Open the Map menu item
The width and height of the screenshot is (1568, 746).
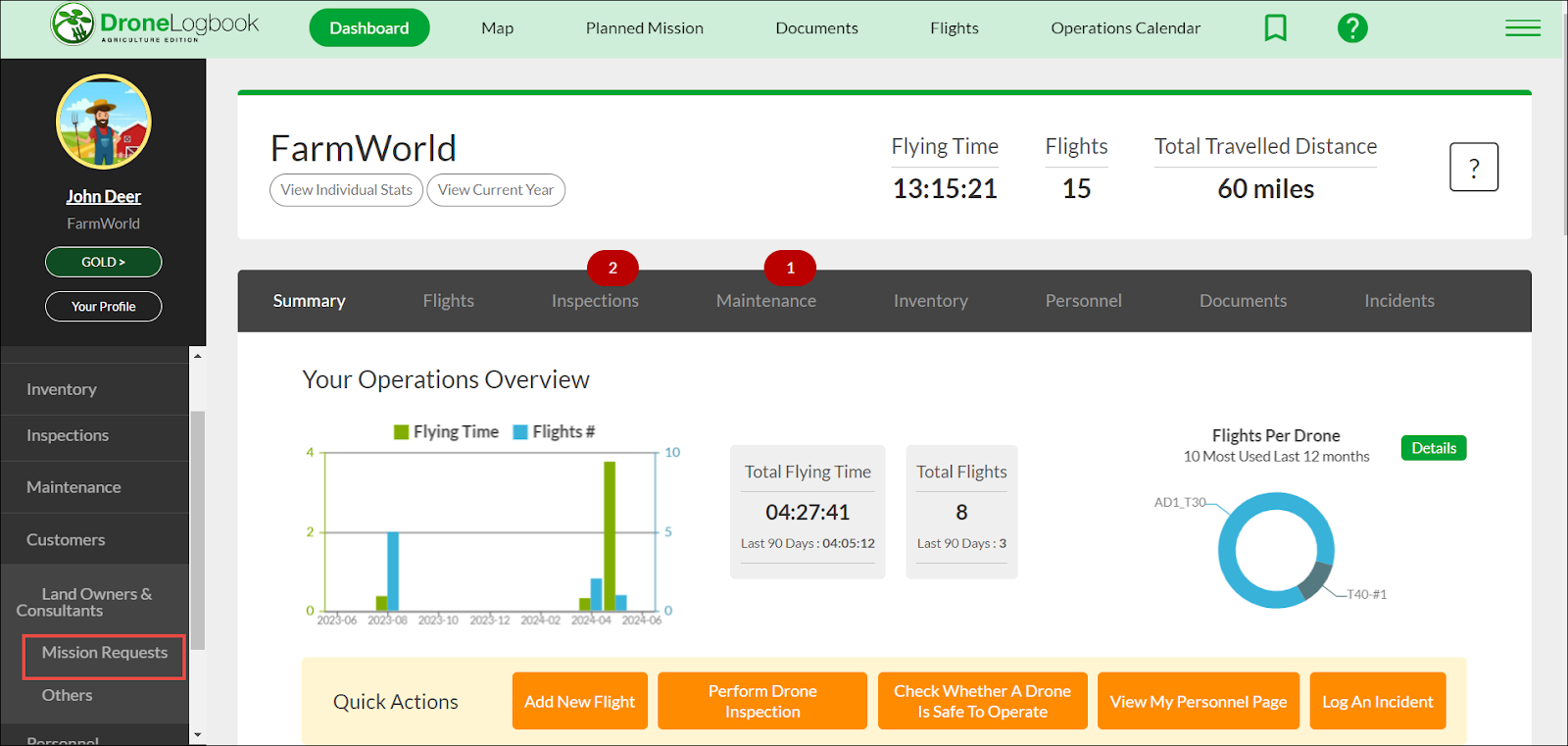(x=498, y=28)
